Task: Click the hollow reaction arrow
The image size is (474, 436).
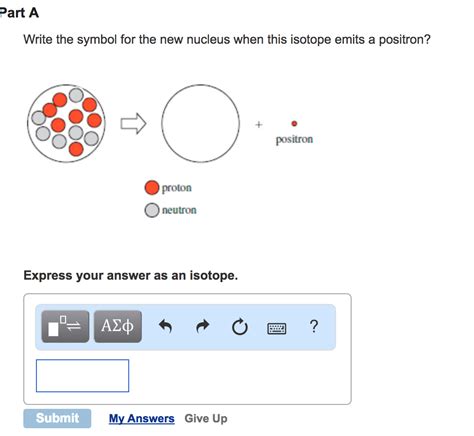Action: point(133,124)
